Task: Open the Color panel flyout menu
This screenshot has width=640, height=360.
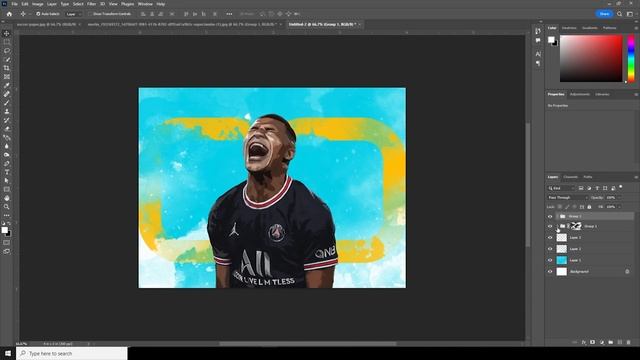Action: (x=636, y=28)
